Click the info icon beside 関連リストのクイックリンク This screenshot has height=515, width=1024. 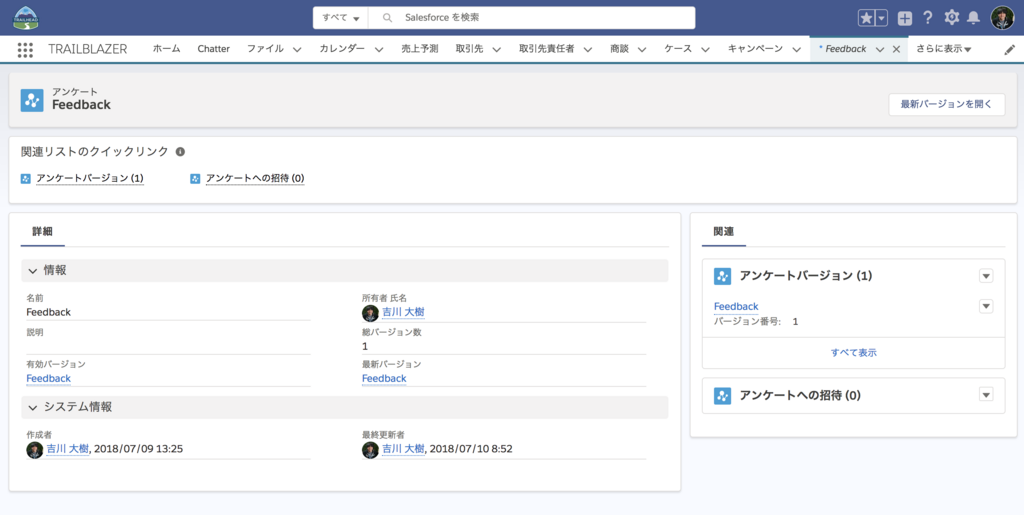click(x=180, y=151)
